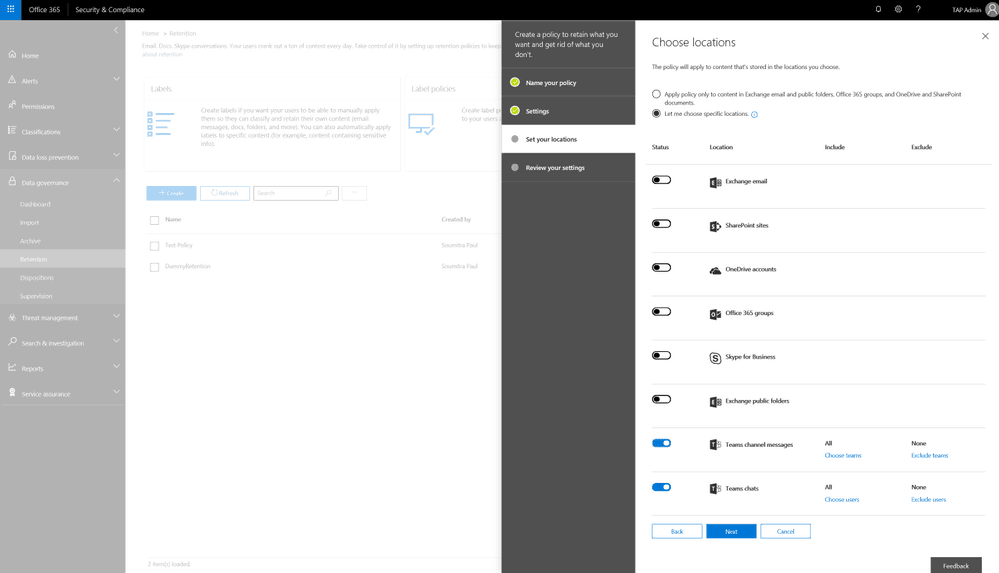999x573 pixels.
Task: Click the Back button
Action: (x=677, y=532)
